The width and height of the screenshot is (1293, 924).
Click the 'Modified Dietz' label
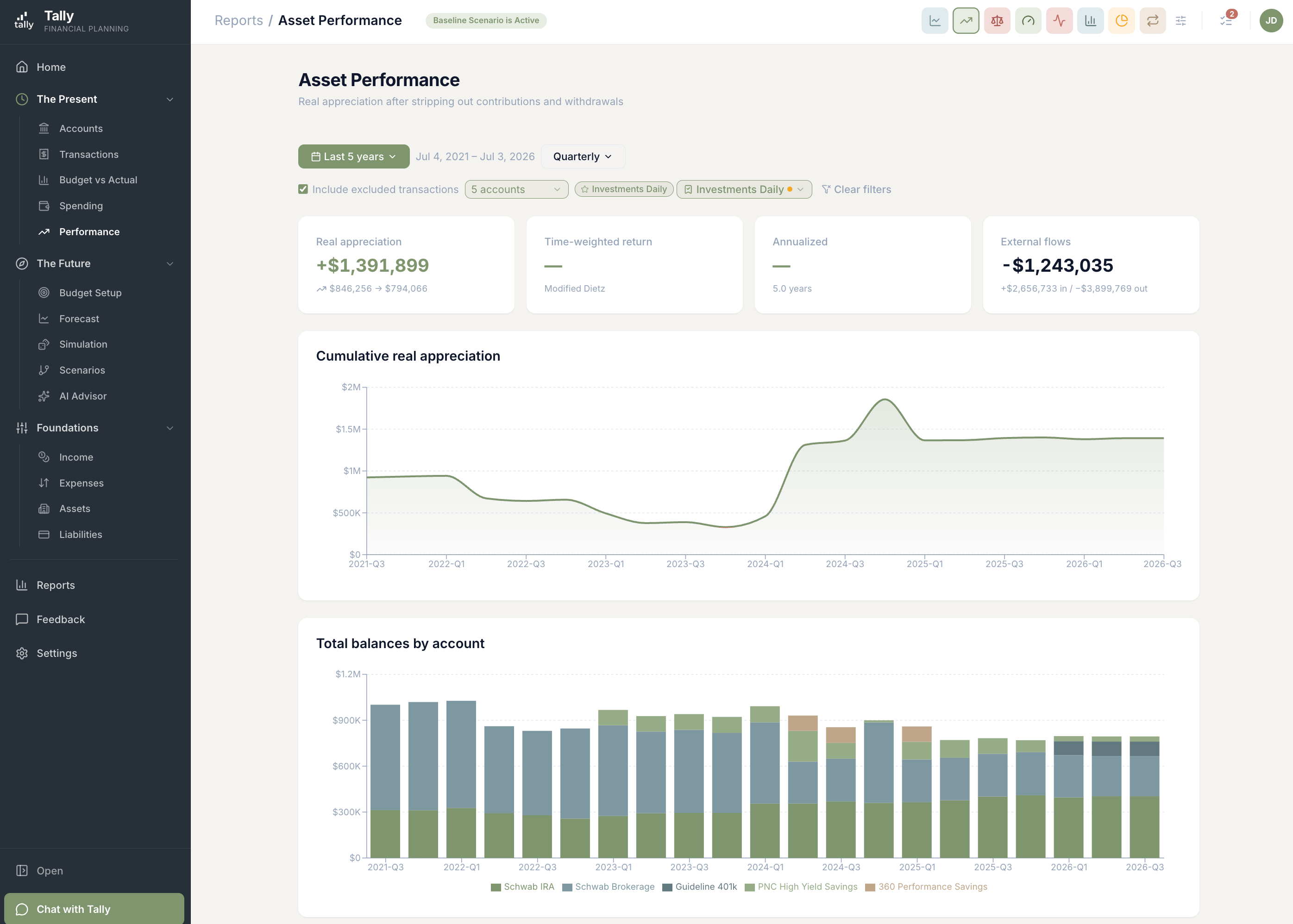pyautogui.click(x=574, y=288)
